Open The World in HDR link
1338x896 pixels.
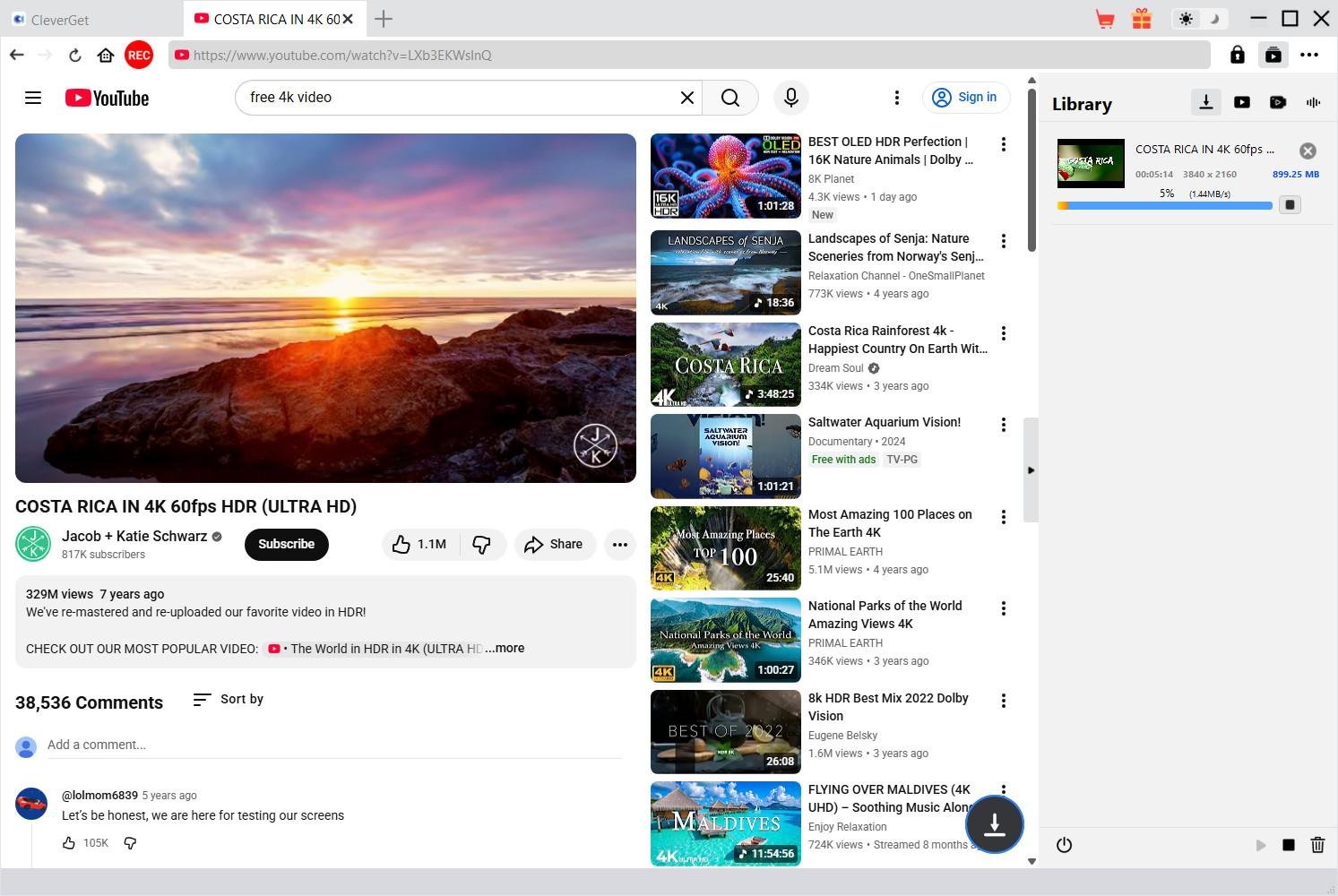tap(376, 649)
